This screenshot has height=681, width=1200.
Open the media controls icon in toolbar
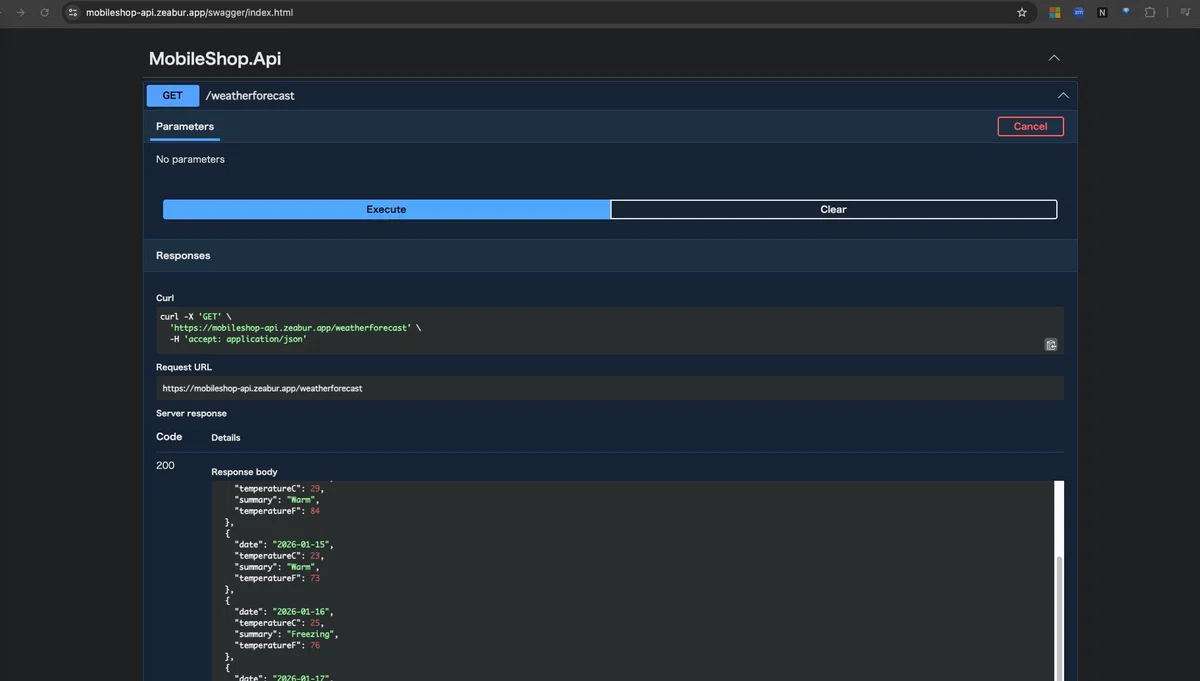[x=1185, y=13]
